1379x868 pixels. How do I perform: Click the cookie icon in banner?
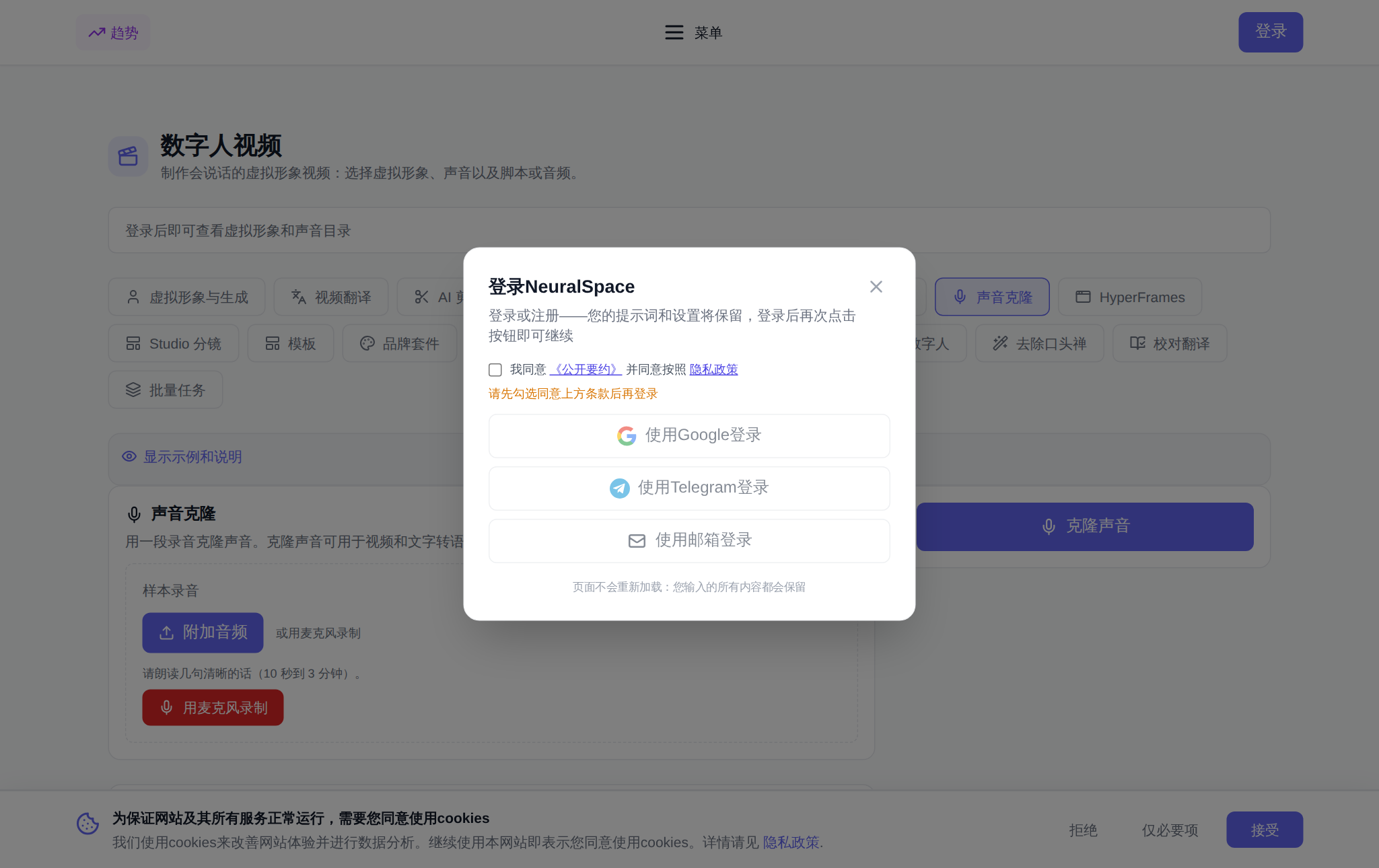click(x=87, y=824)
